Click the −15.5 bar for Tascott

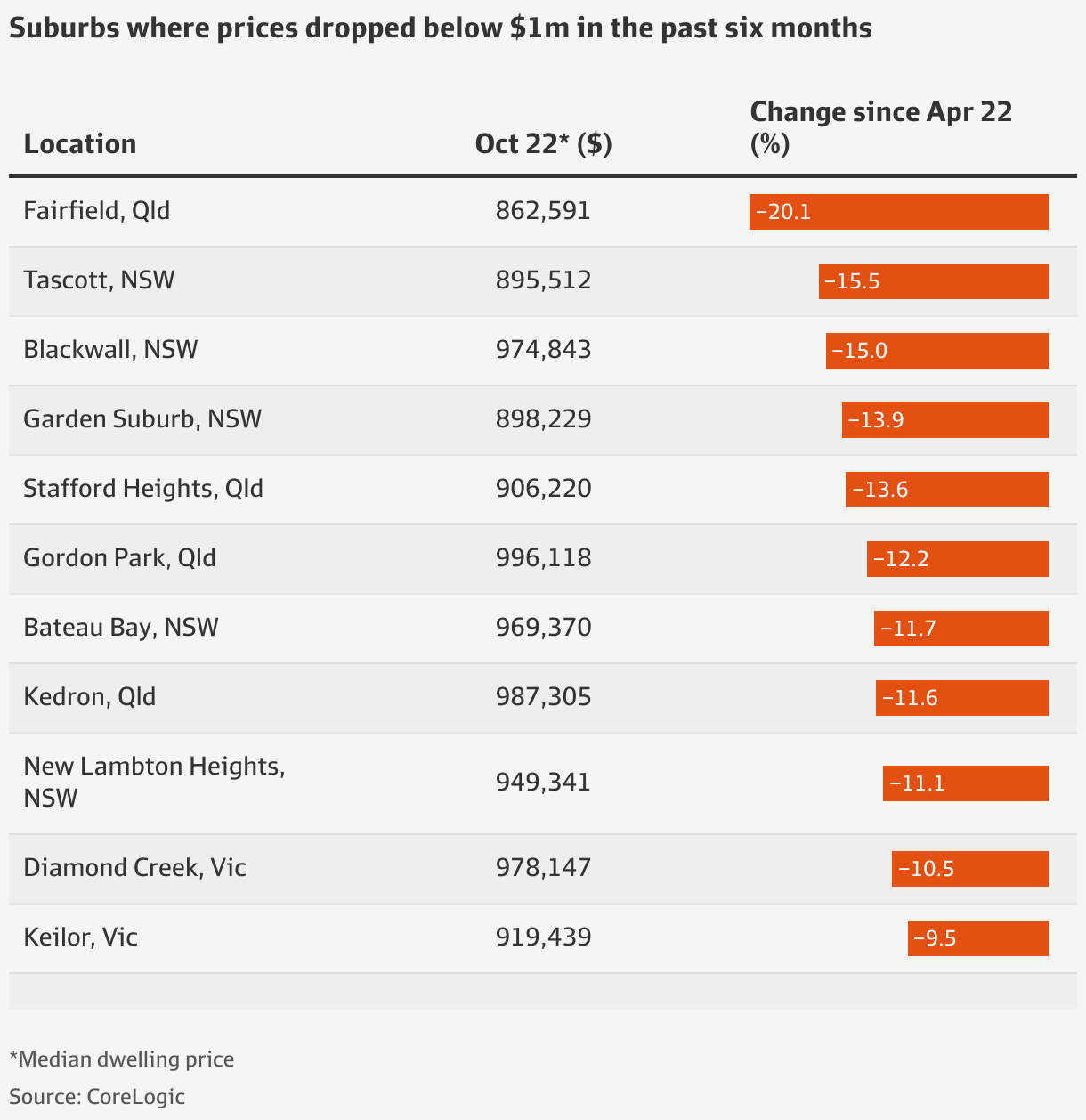coord(934,281)
